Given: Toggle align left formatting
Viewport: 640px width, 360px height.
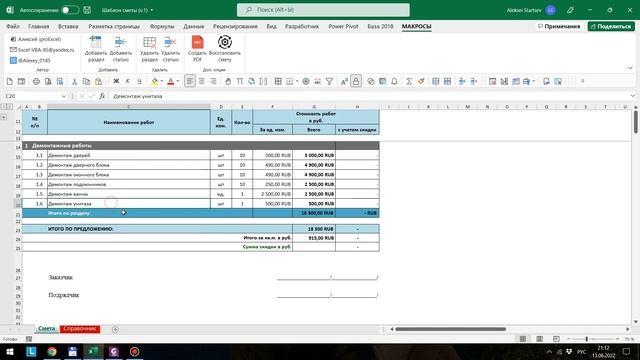Looking at the screenshot, I should 190,82.
